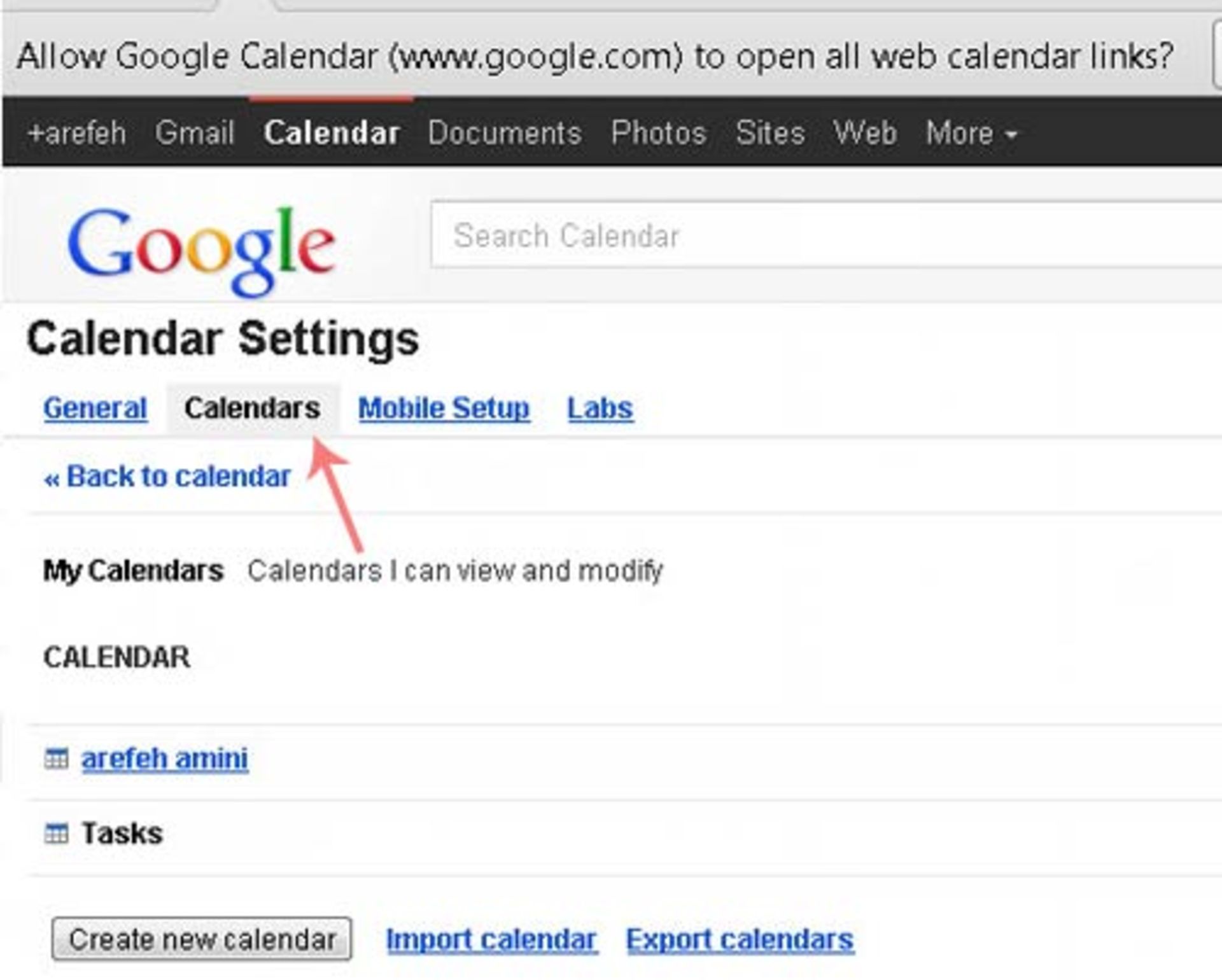Select the Calendars settings tab

(252, 409)
